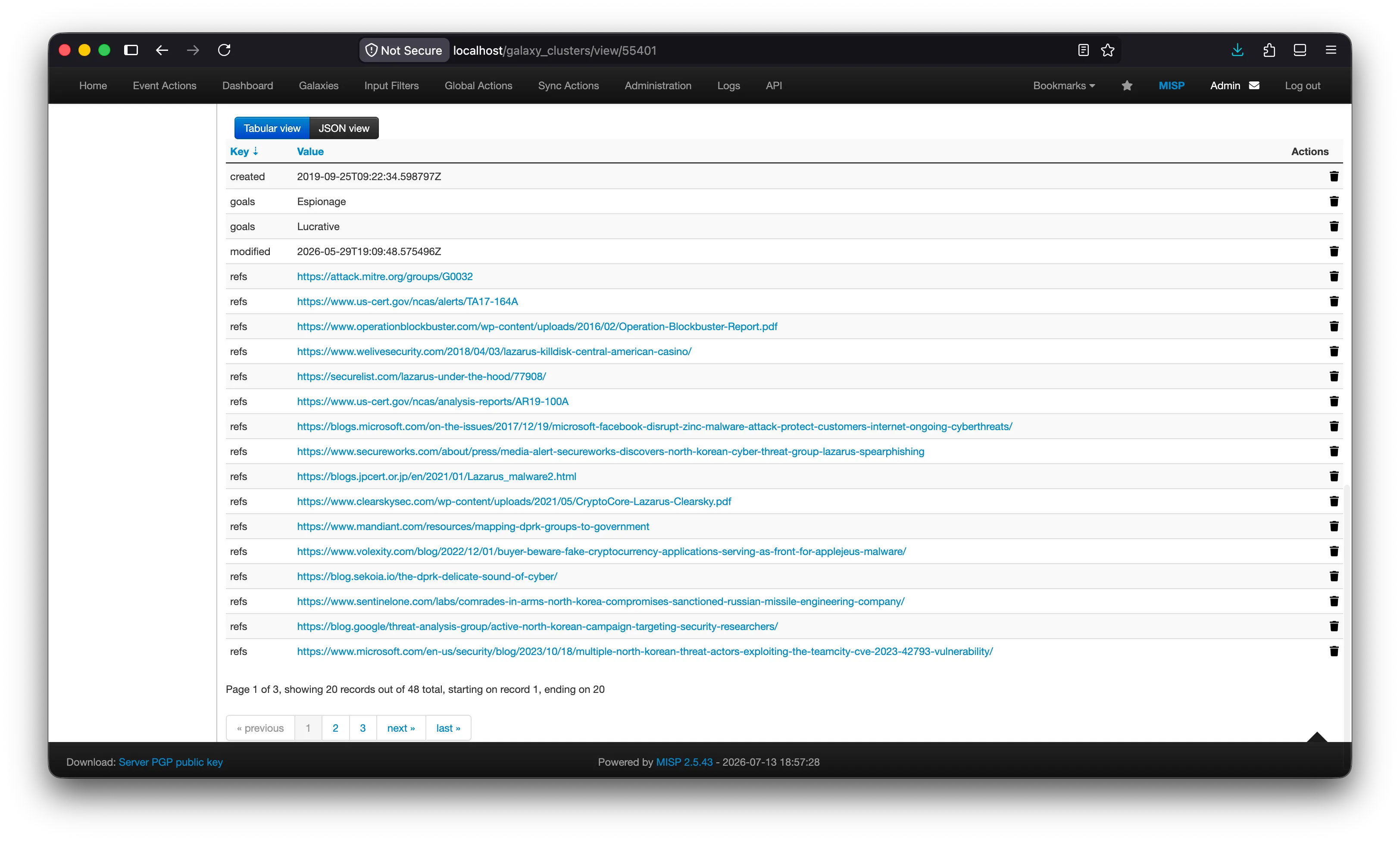Viewport: 1400px width, 842px height.
Task: Open the Input Filters menu
Action: click(391, 85)
